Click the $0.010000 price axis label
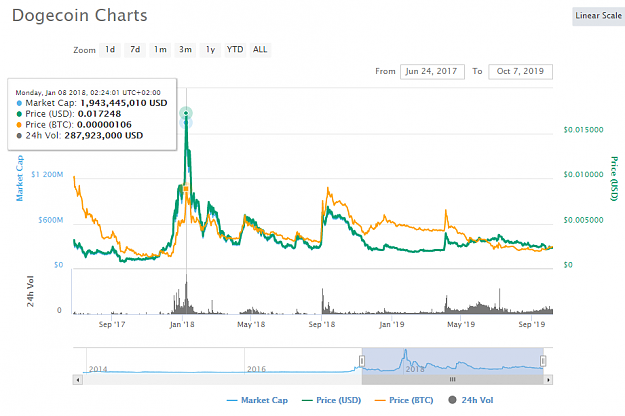Screen dimensions: 625x416 coord(583,175)
